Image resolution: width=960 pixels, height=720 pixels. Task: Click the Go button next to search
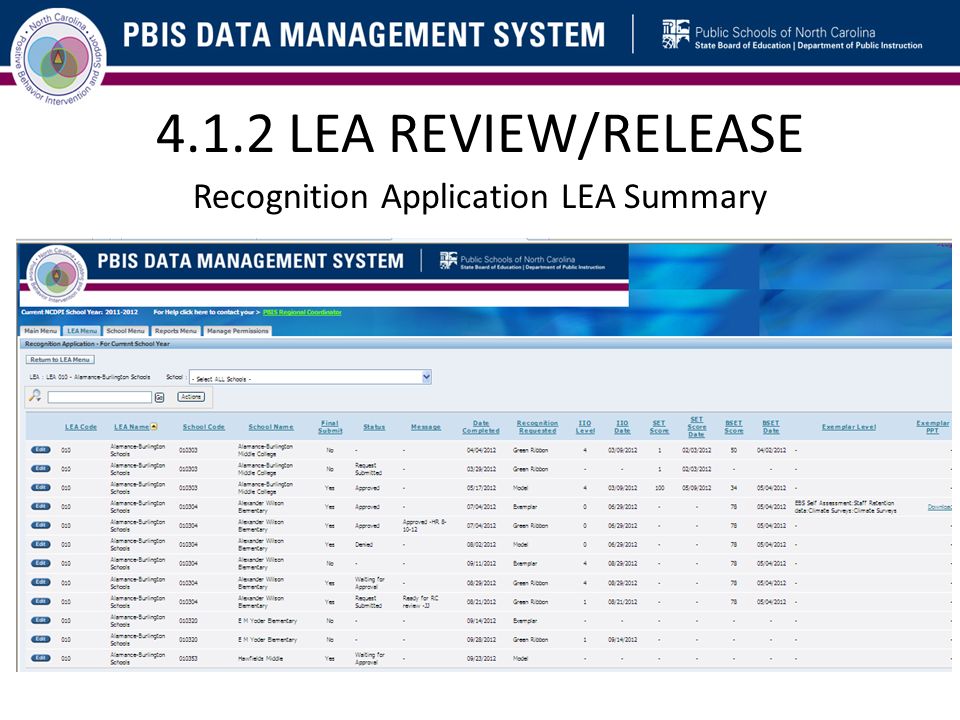pos(160,397)
